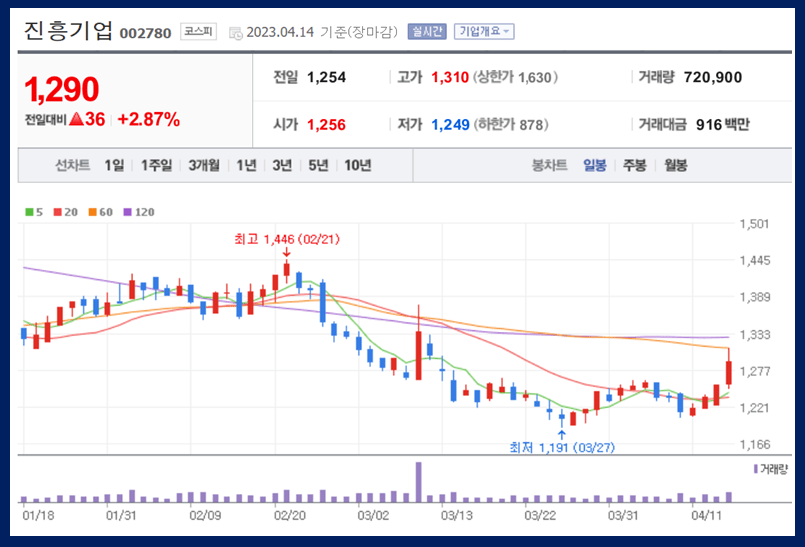The height and width of the screenshot is (547, 805).
Task: Select the 1년 line chart tab
Action: 246,165
